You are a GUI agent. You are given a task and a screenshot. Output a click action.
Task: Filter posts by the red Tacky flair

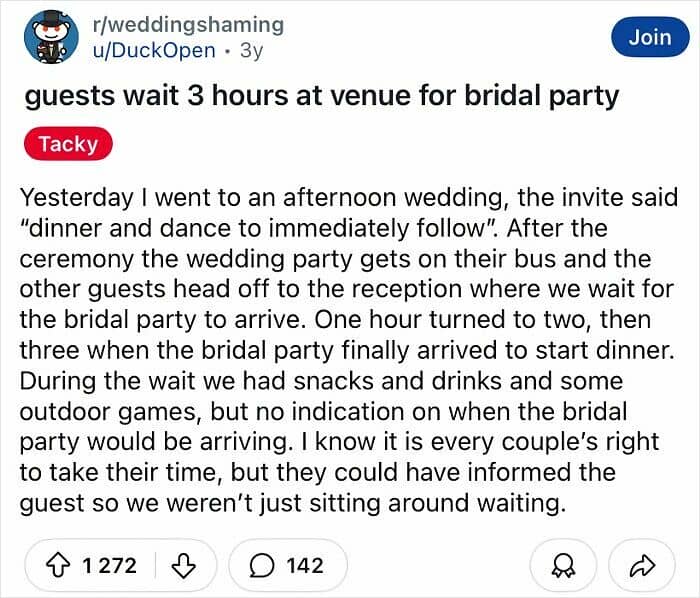pyautogui.click(x=68, y=144)
